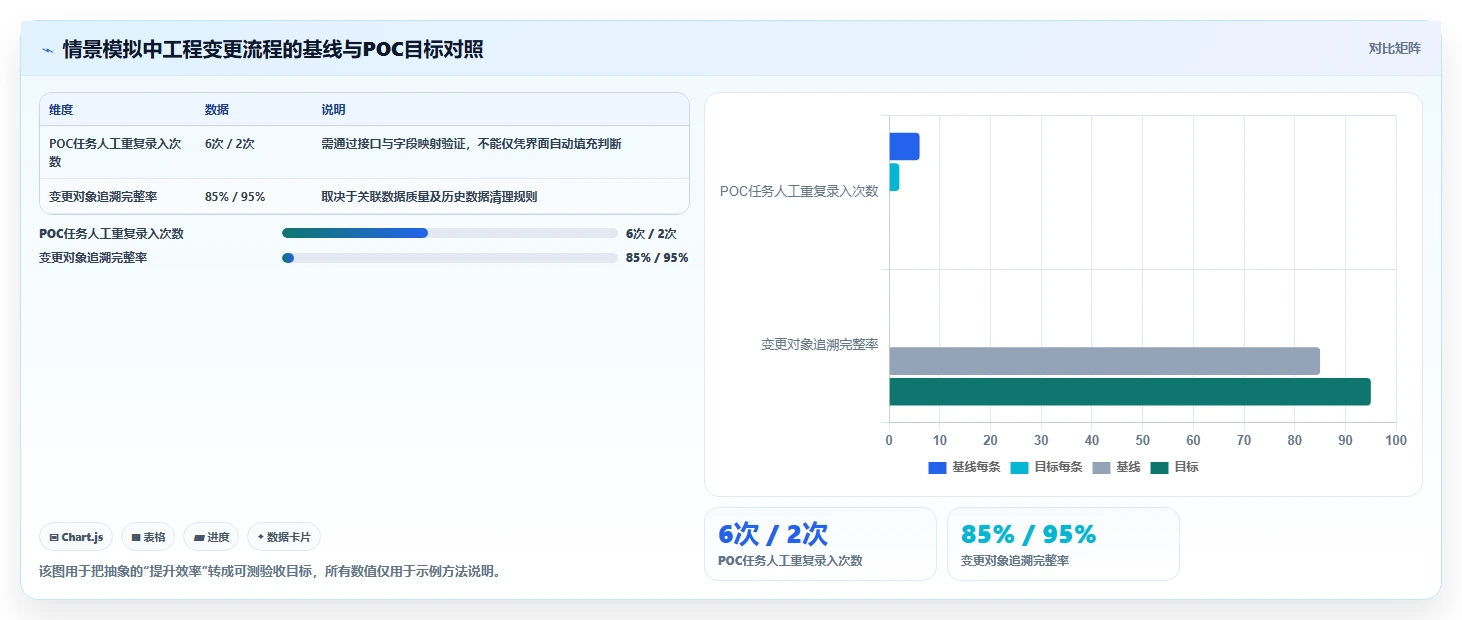This screenshot has height=620, width=1462.
Task: Select the Chart.js tag chip
Action: pyautogui.click(x=77, y=537)
